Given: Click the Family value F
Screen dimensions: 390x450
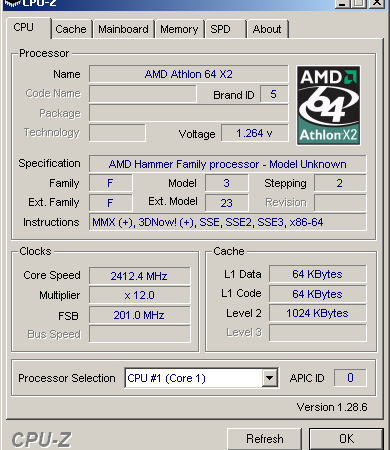Looking at the screenshot, I should (x=111, y=183).
